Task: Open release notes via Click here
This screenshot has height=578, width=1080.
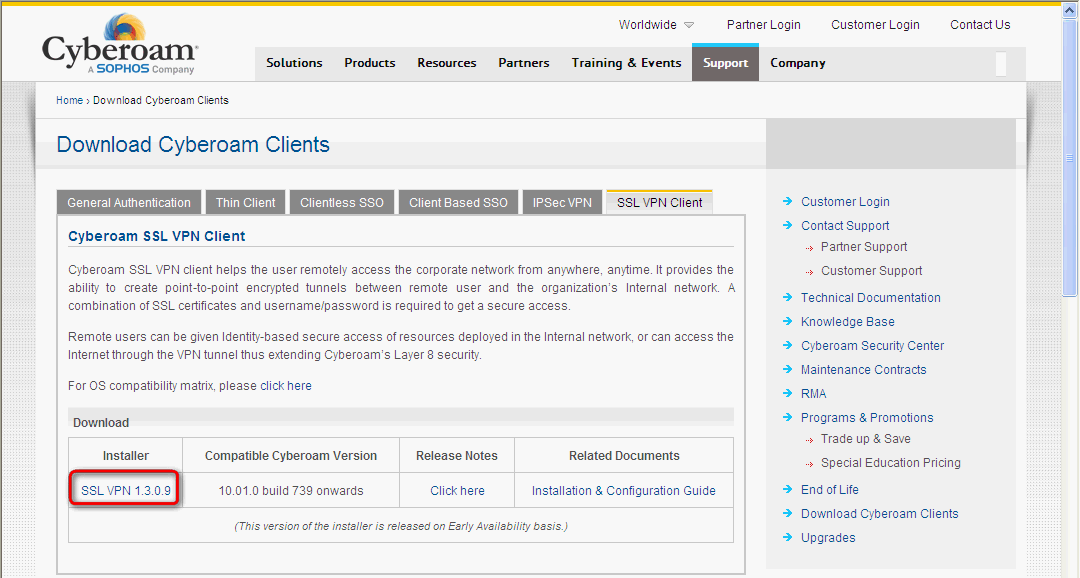Action: click(x=457, y=491)
